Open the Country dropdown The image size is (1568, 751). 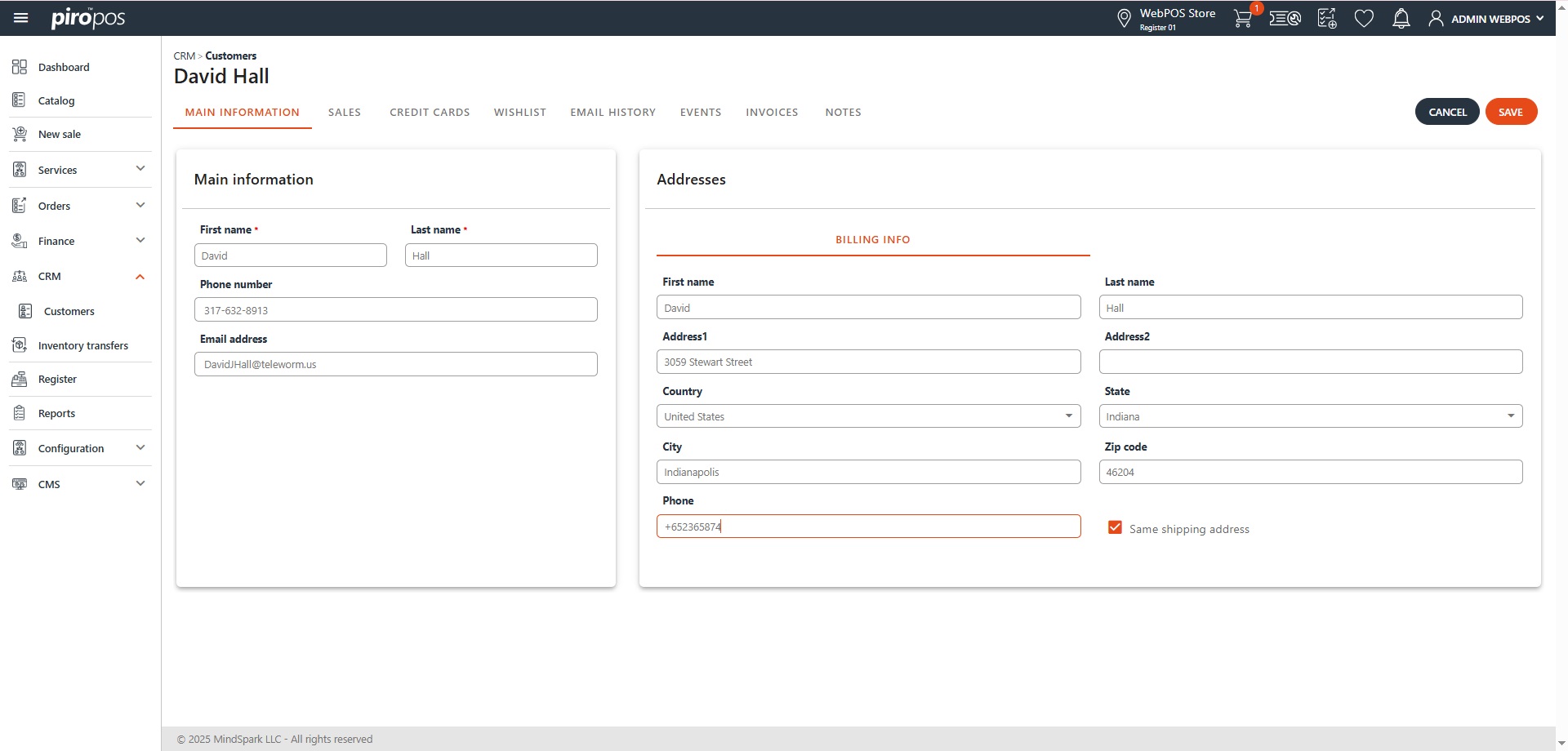pos(868,416)
